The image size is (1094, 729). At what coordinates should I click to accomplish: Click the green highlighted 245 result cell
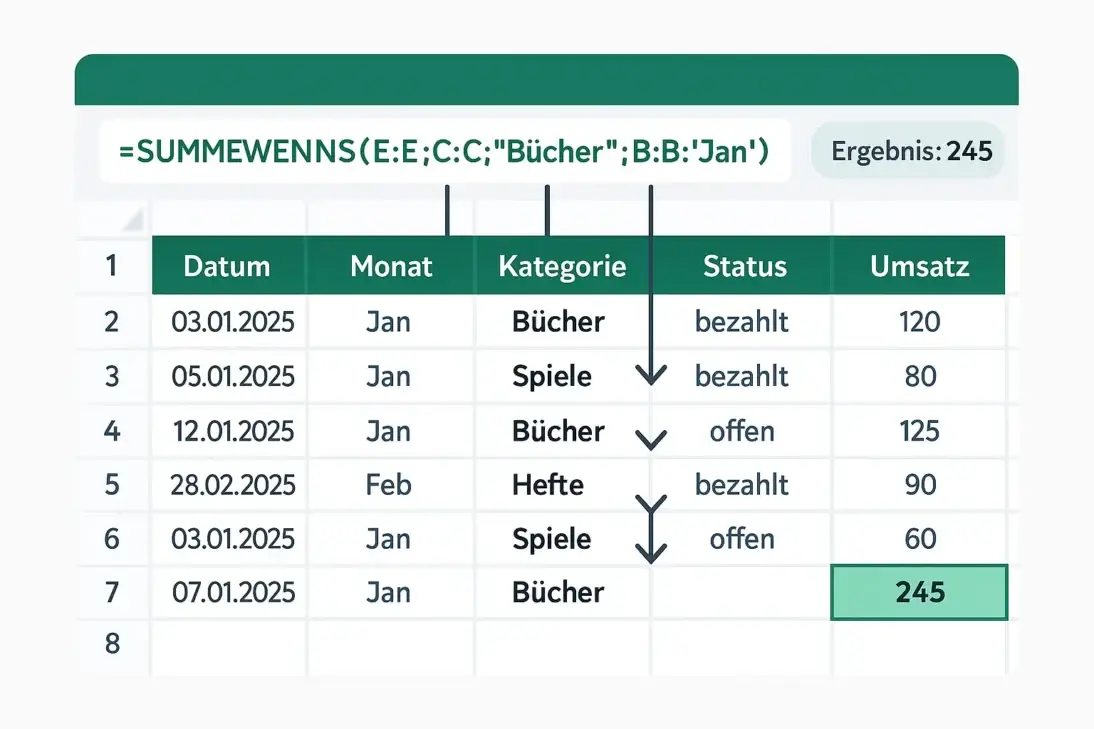[x=919, y=592]
